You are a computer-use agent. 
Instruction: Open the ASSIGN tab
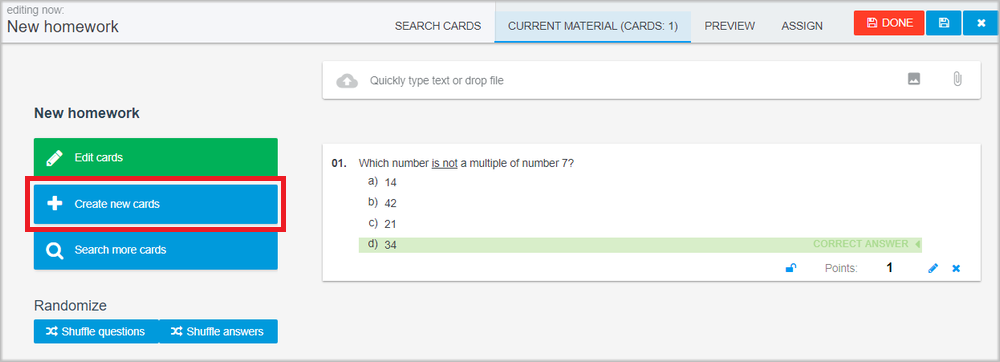(x=802, y=26)
